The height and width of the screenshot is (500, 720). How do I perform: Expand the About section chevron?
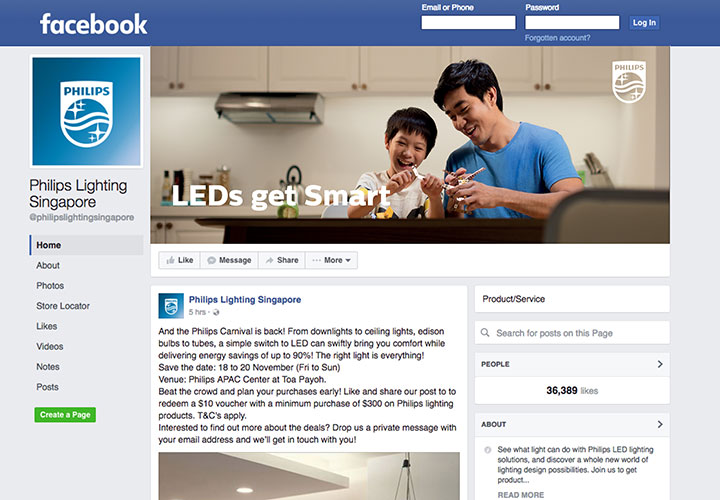660,424
